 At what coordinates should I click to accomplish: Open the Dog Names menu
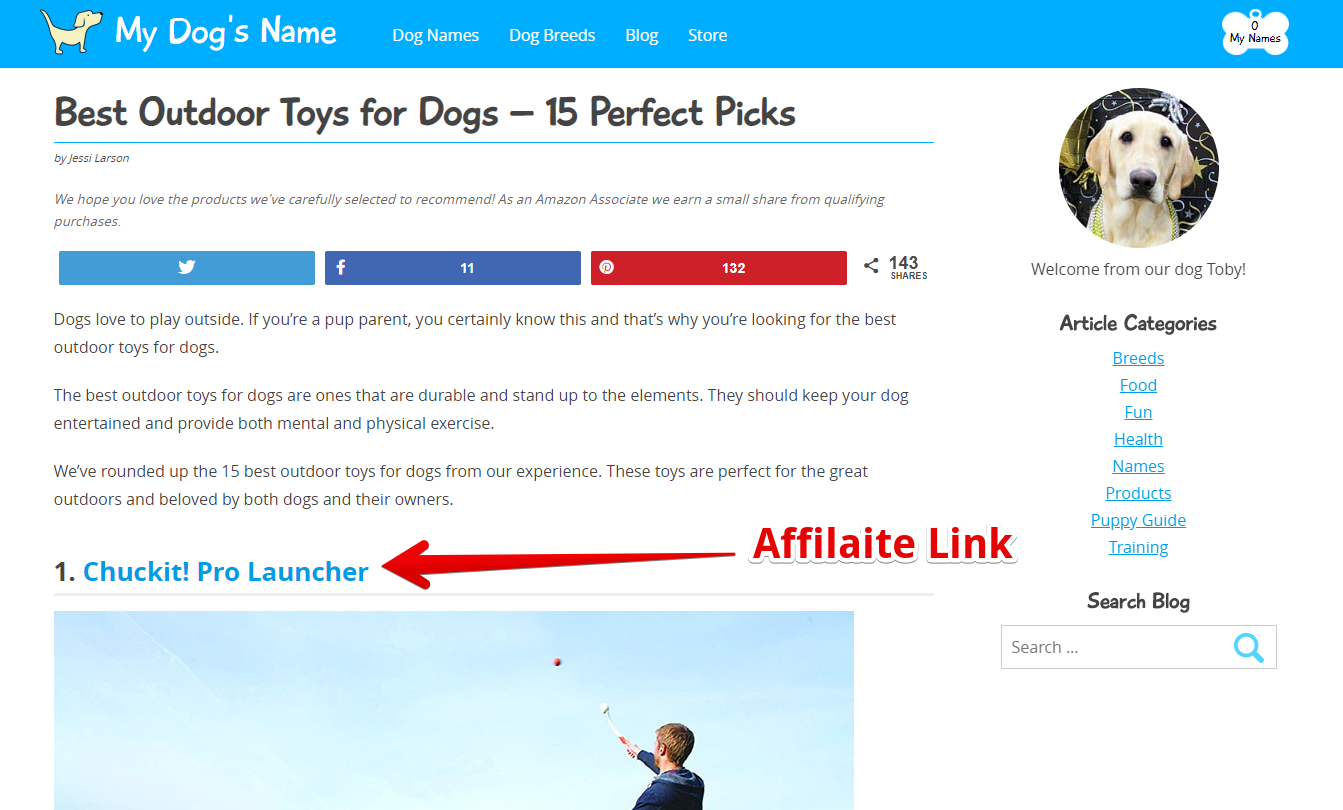pos(435,35)
